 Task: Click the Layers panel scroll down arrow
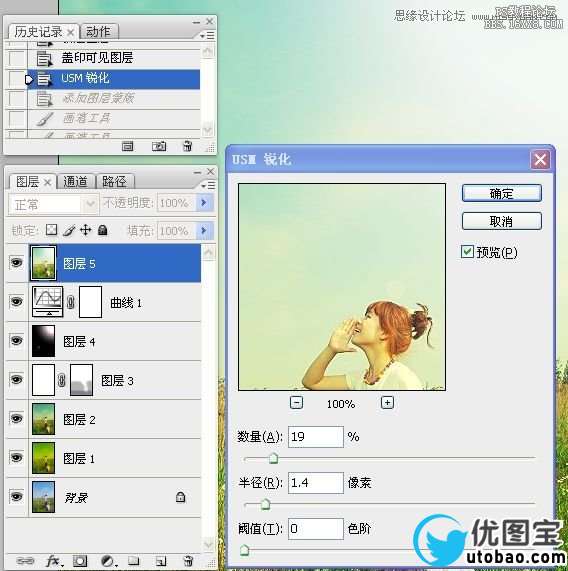pos(209,544)
